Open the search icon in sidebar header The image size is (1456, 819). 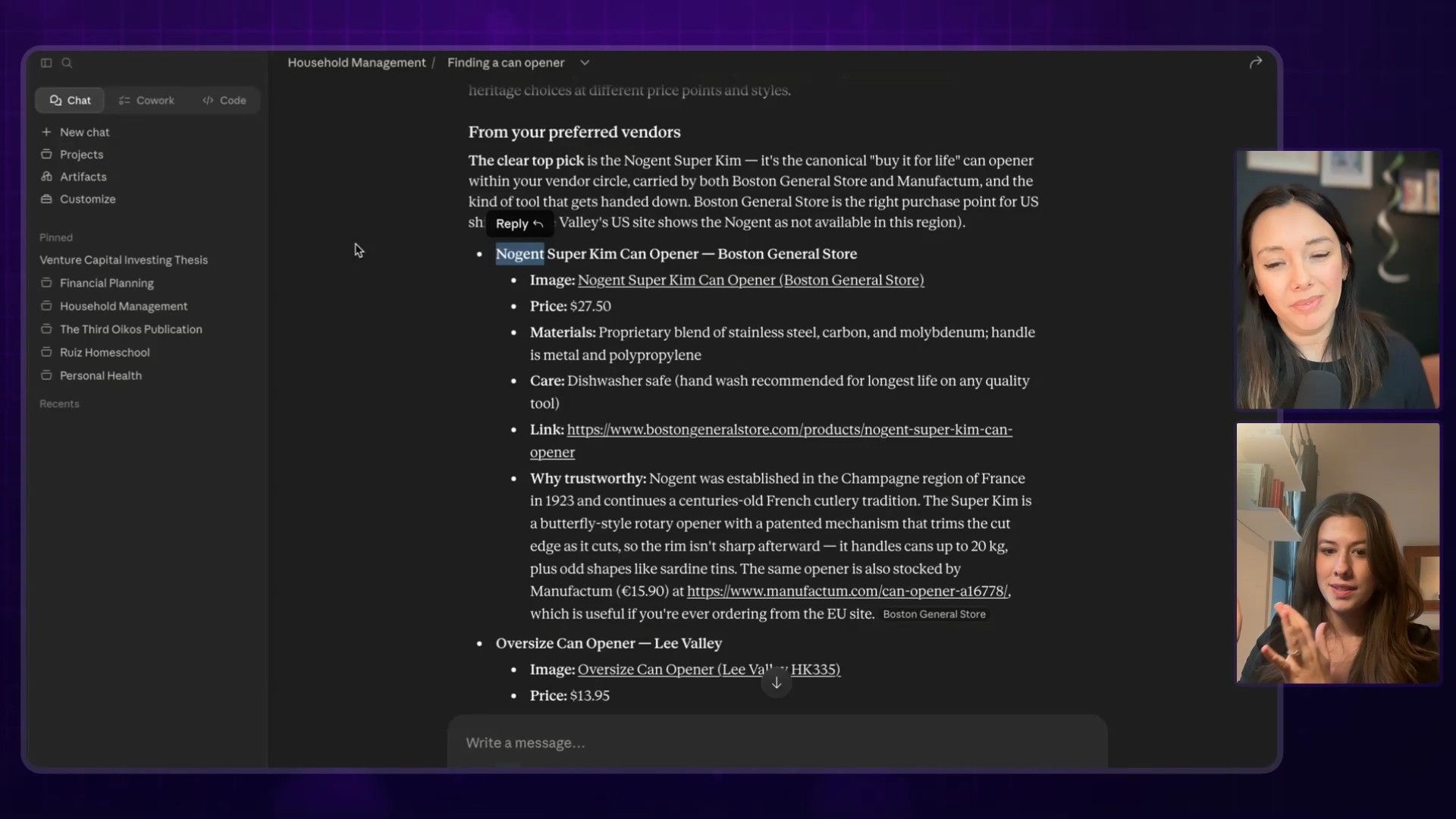point(67,63)
